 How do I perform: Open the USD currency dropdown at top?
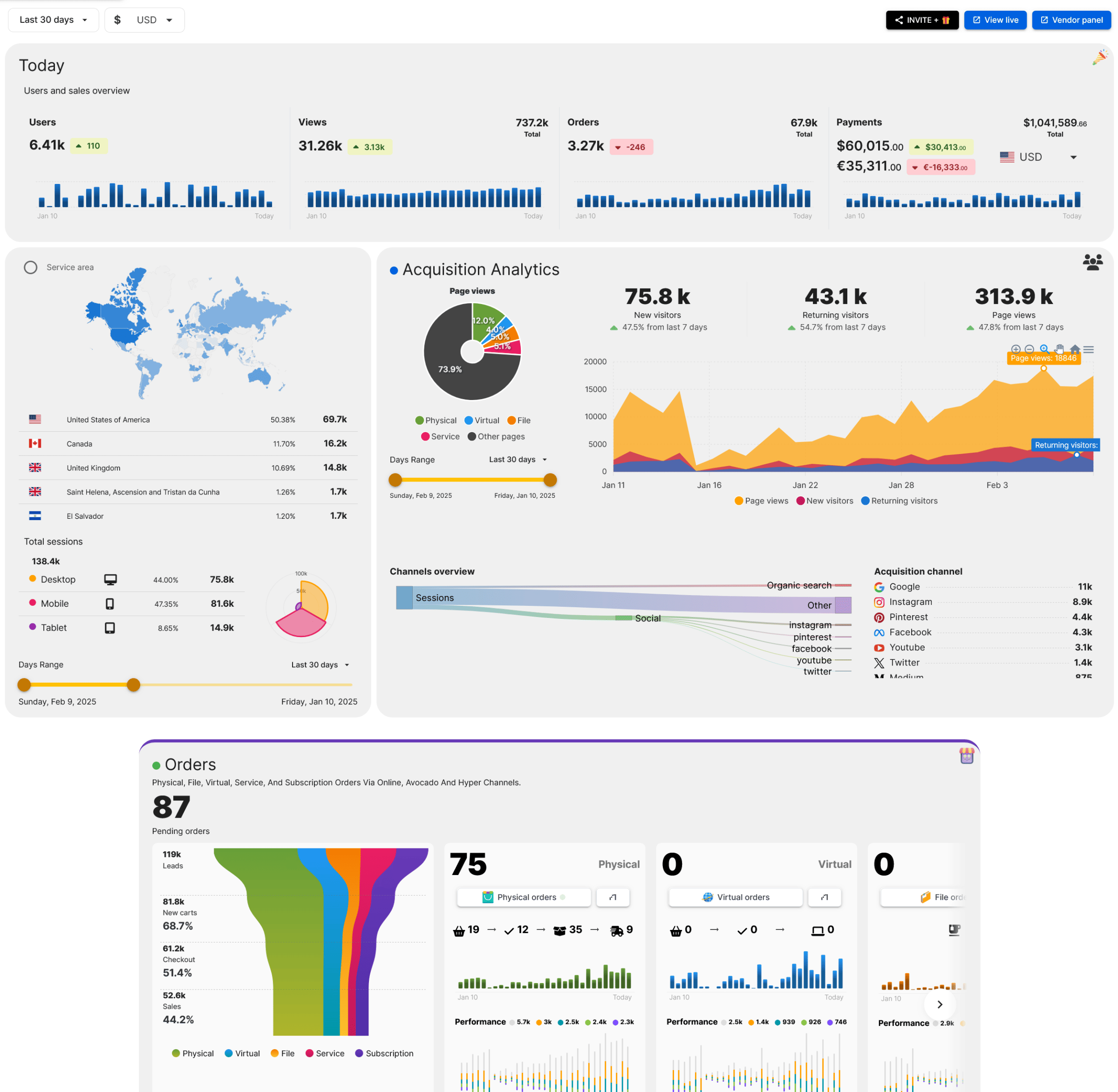tap(144, 20)
